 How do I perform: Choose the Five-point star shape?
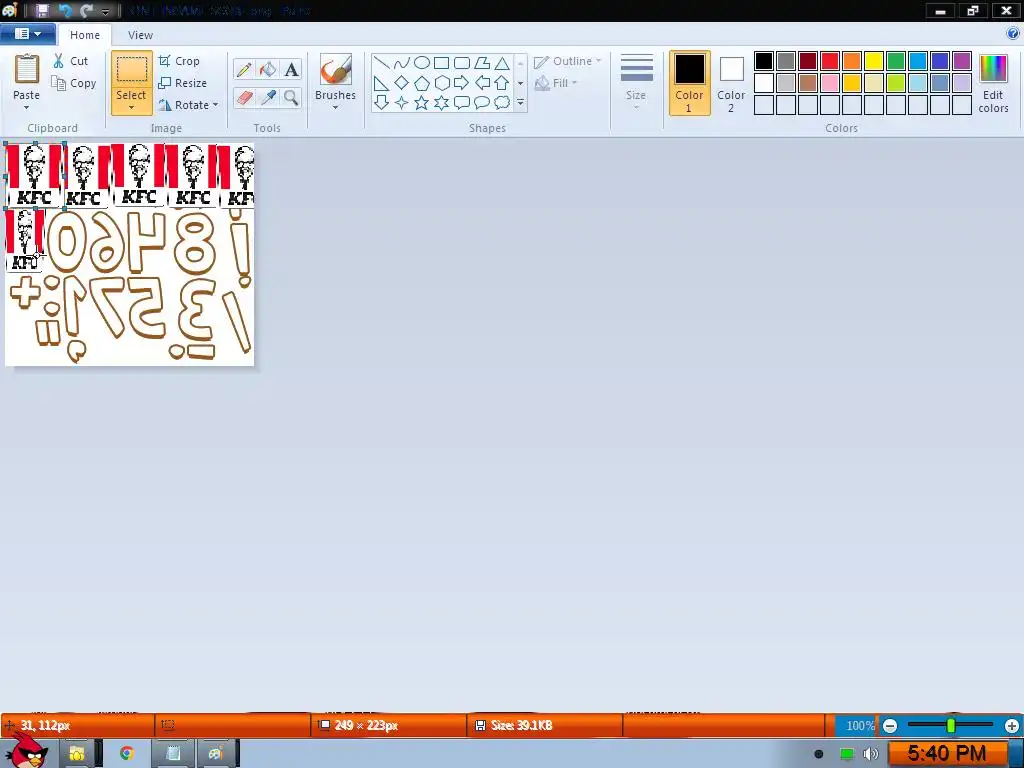click(x=422, y=103)
